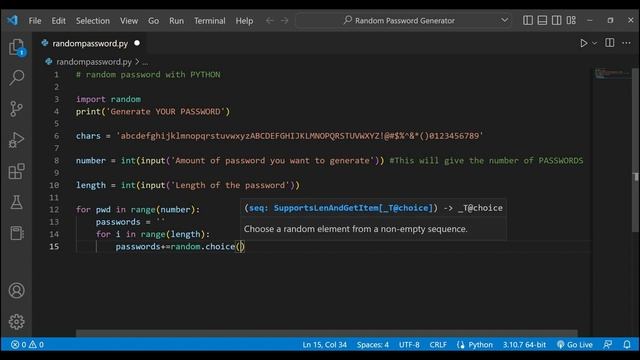The height and width of the screenshot is (360, 640).
Task: Change indentation via Spaces: 4
Action: [373, 345]
